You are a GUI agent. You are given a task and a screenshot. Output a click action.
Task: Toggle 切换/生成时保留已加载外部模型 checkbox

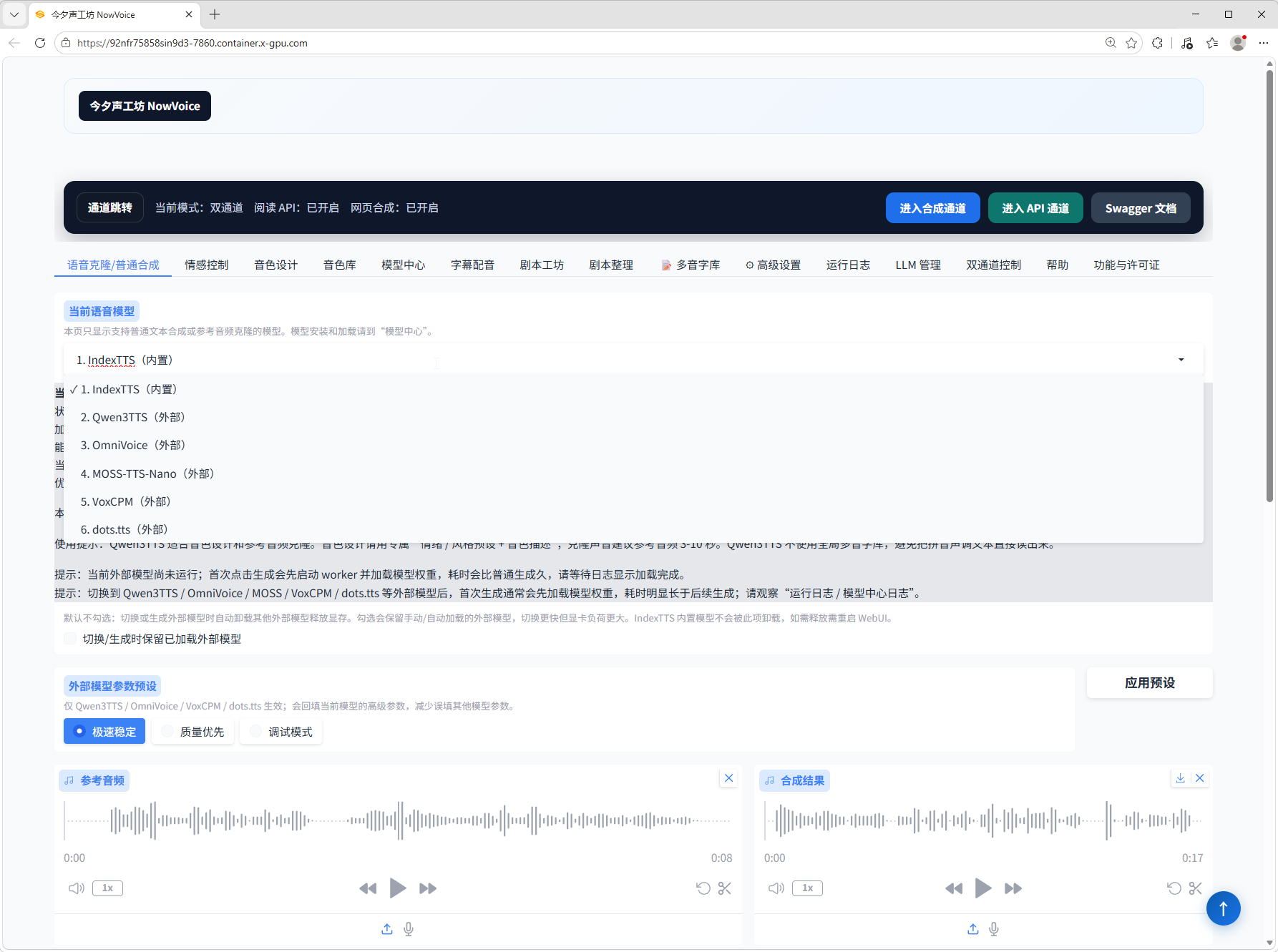pos(70,639)
